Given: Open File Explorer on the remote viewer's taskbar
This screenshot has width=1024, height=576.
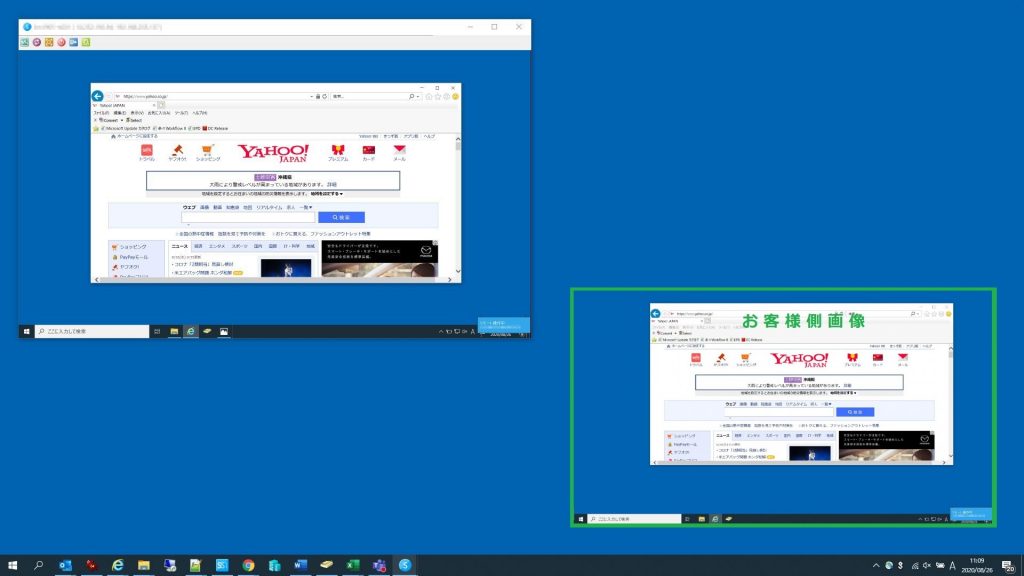Looking at the screenshot, I should [174, 332].
